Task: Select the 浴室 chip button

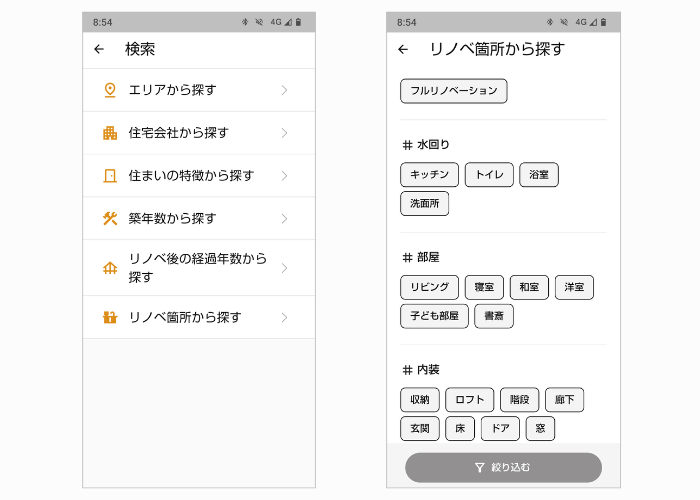Action: tap(539, 175)
